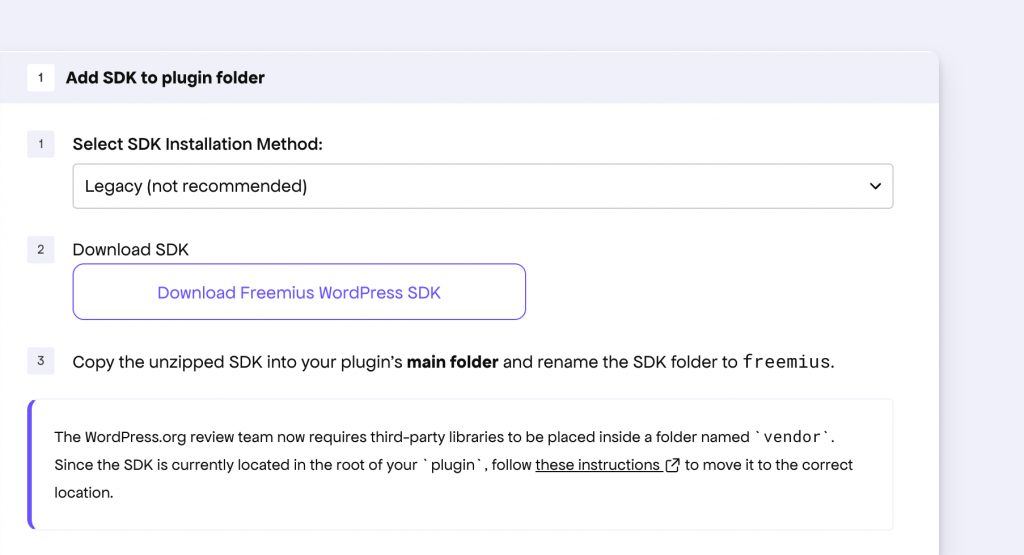
Task: Click the `plugin` code text in notice
Action: pos(453,465)
